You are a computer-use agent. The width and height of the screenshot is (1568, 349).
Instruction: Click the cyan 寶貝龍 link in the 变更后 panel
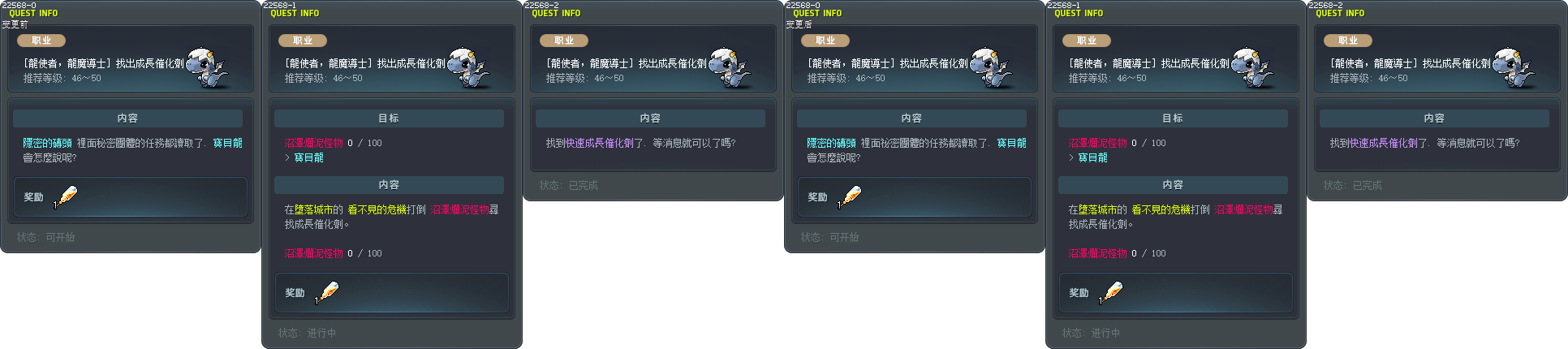(1012, 143)
